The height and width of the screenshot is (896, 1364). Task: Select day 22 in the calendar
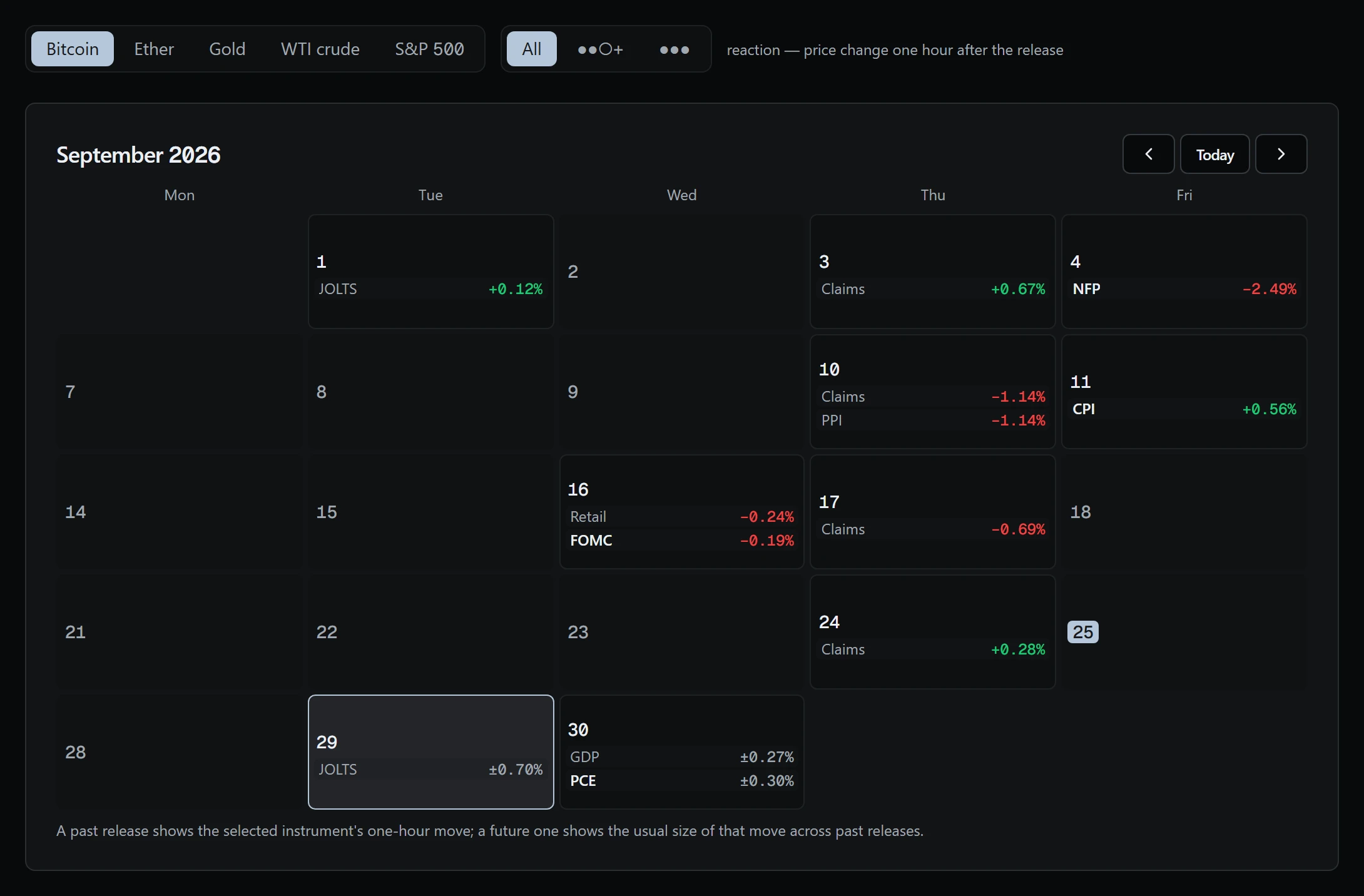[431, 632]
